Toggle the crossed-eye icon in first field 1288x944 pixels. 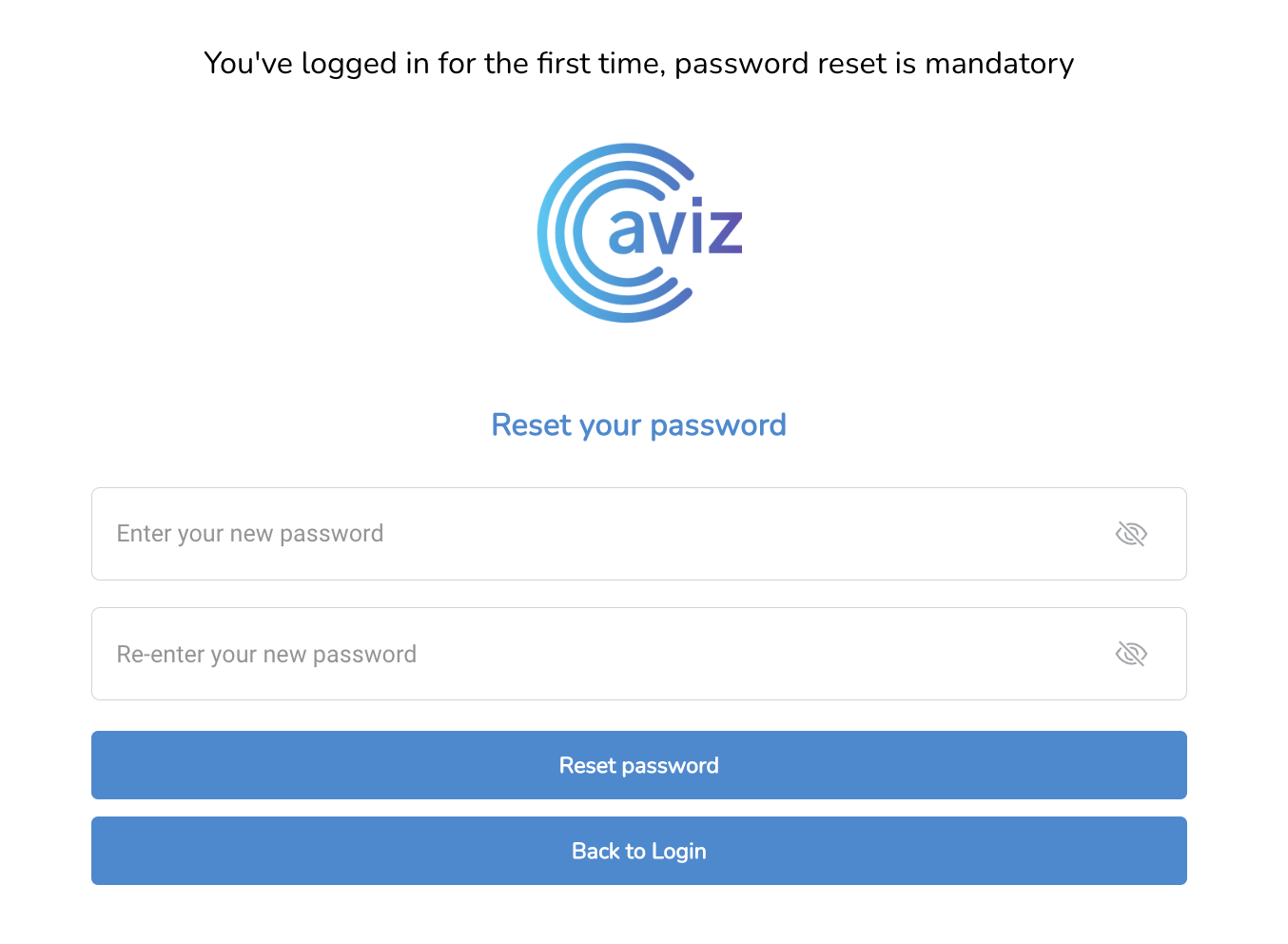point(1131,534)
